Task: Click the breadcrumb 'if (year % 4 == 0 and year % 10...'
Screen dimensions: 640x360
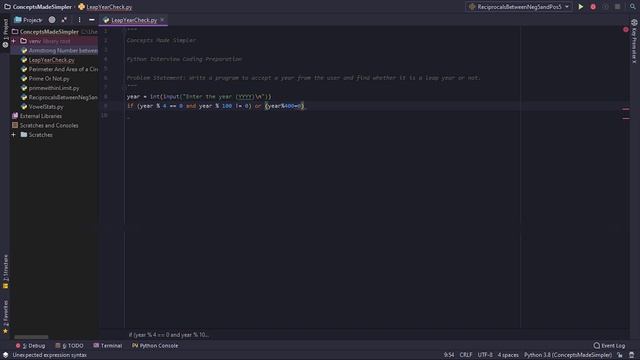Action: click(x=169, y=335)
